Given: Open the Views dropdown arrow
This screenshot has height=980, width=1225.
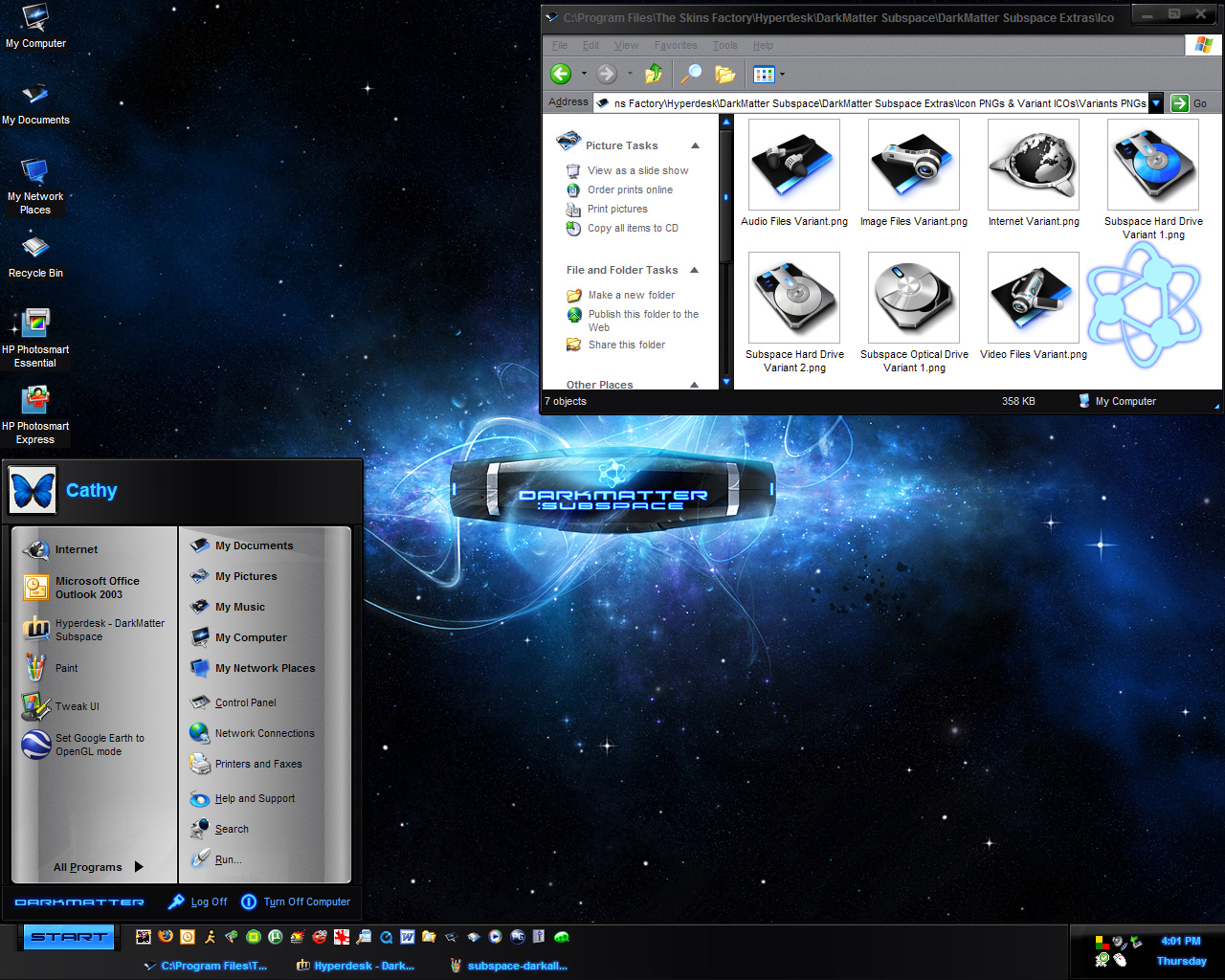Looking at the screenshot, I should click(782, 74).
